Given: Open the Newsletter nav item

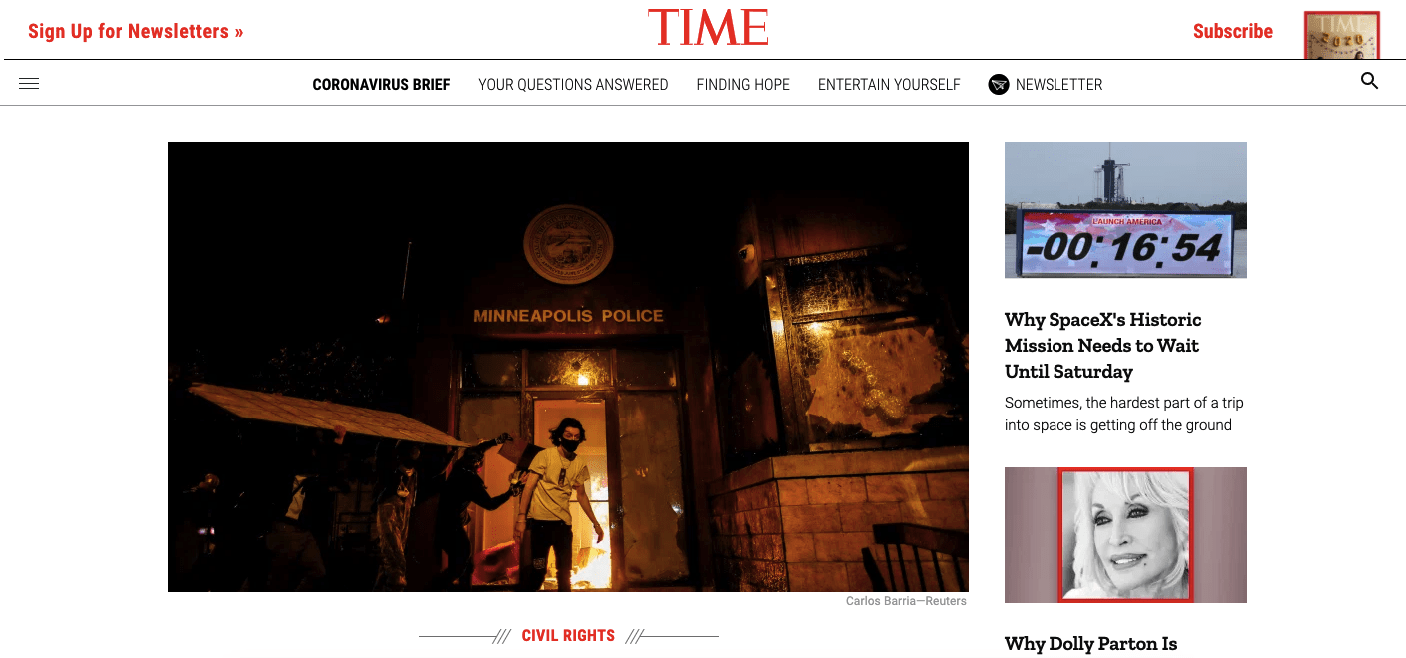Looking at the screenshot, I should 1059,85.
